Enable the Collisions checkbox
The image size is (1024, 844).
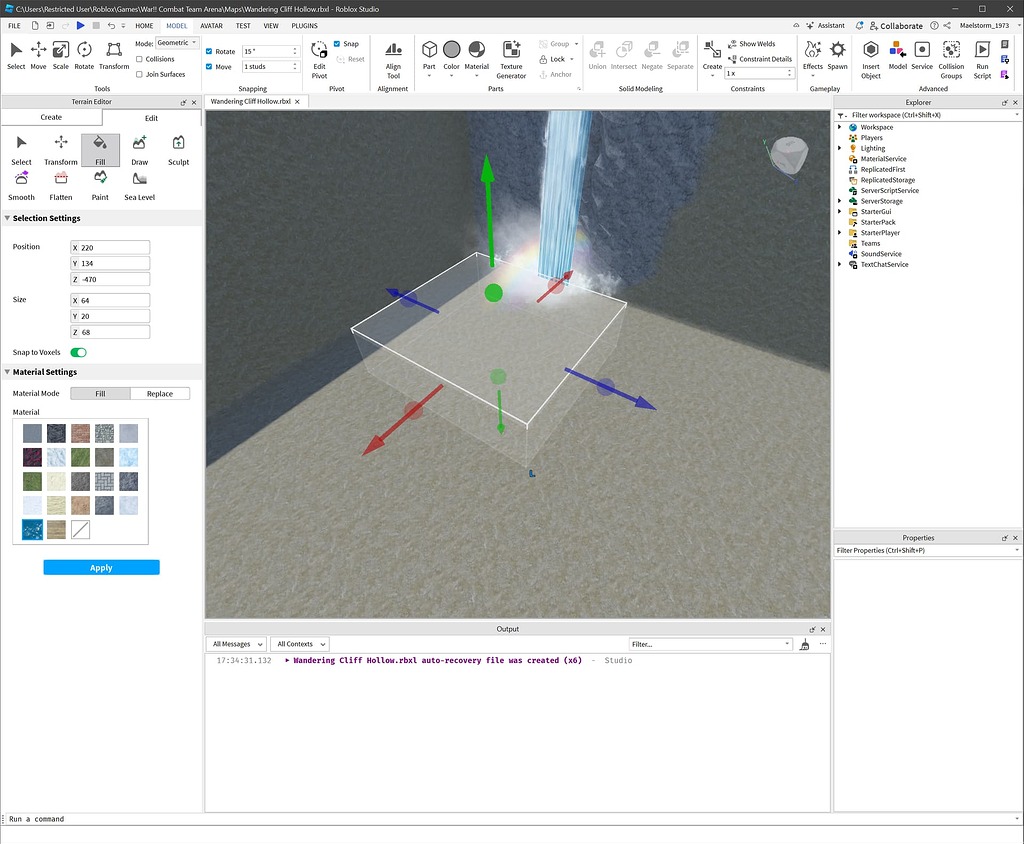point(141,59)
